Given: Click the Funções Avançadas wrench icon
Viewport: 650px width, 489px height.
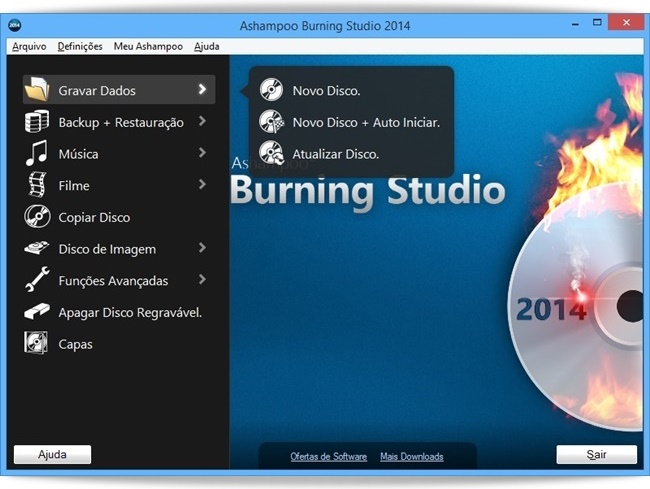Looking at the screenshot, I should click(x=37, y=279).
